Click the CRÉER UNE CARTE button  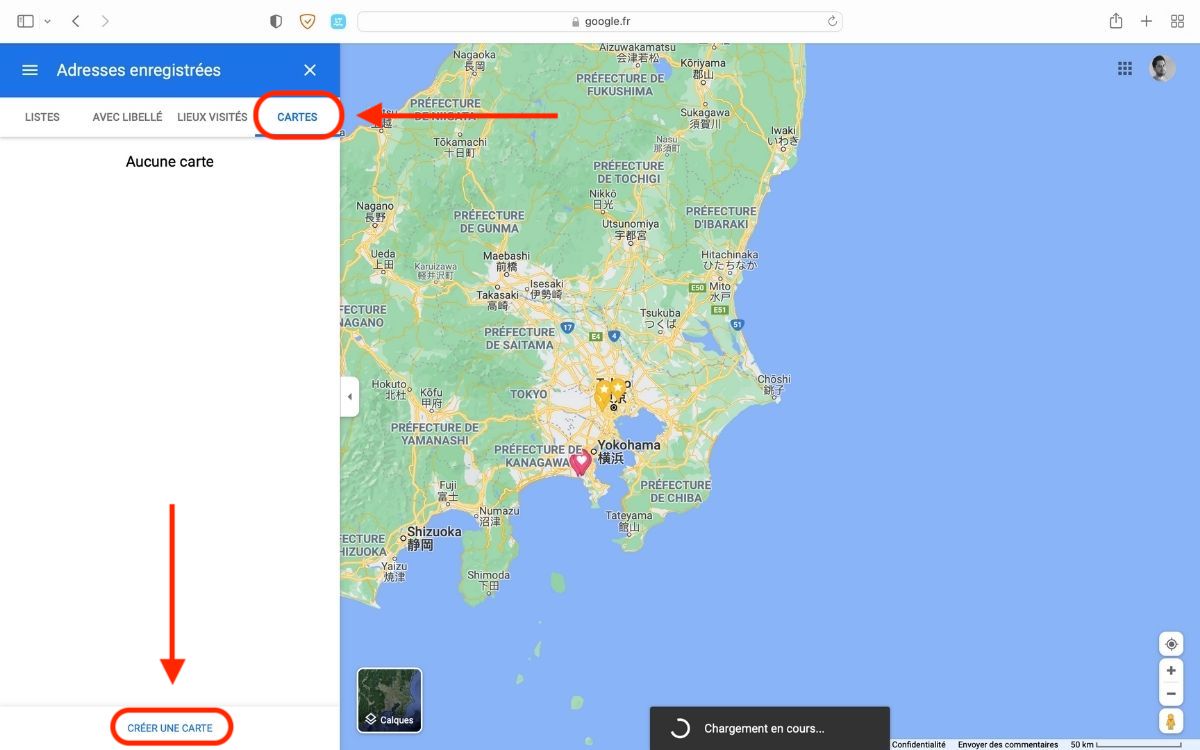coord(170,728)
